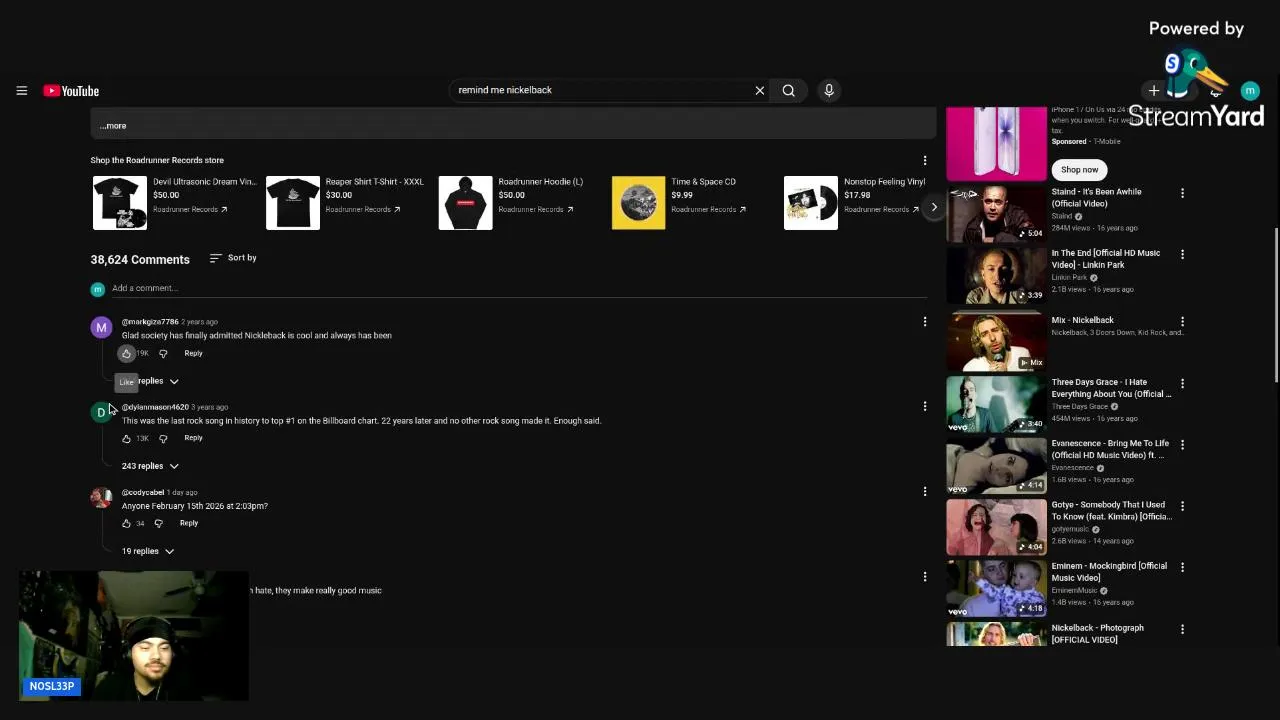Clear the search text with the X
The width and height of the screenshot is (1280, 720).
[x=760, y=90]
